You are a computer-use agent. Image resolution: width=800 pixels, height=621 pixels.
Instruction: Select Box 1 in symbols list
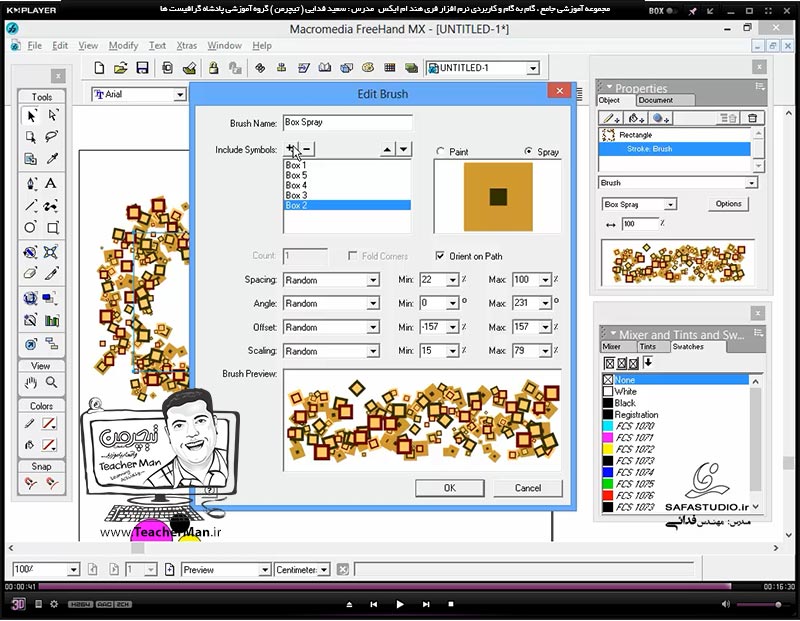[347, 165]
